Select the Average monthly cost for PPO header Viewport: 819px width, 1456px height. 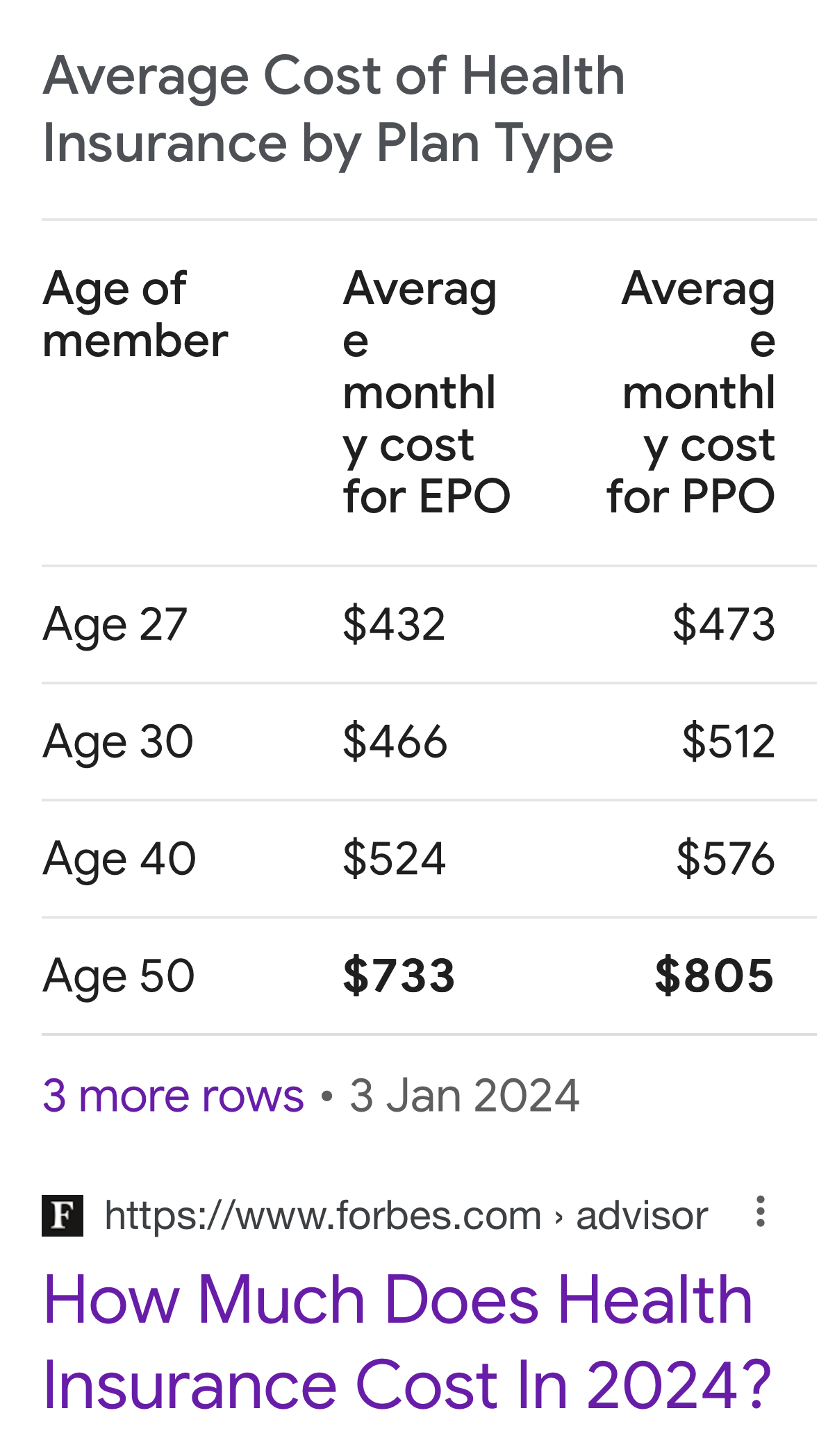690,392
